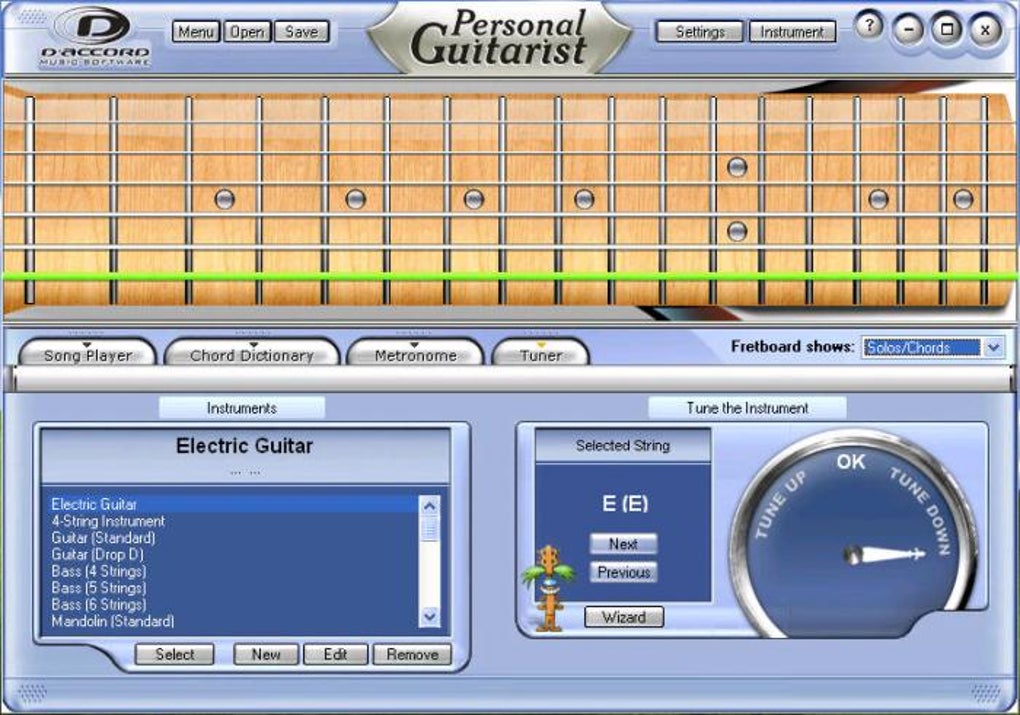This screenshot has height=715, width=1020.
Task: Select Guitar (Drop D) in the list
Action: coord(235,555)
